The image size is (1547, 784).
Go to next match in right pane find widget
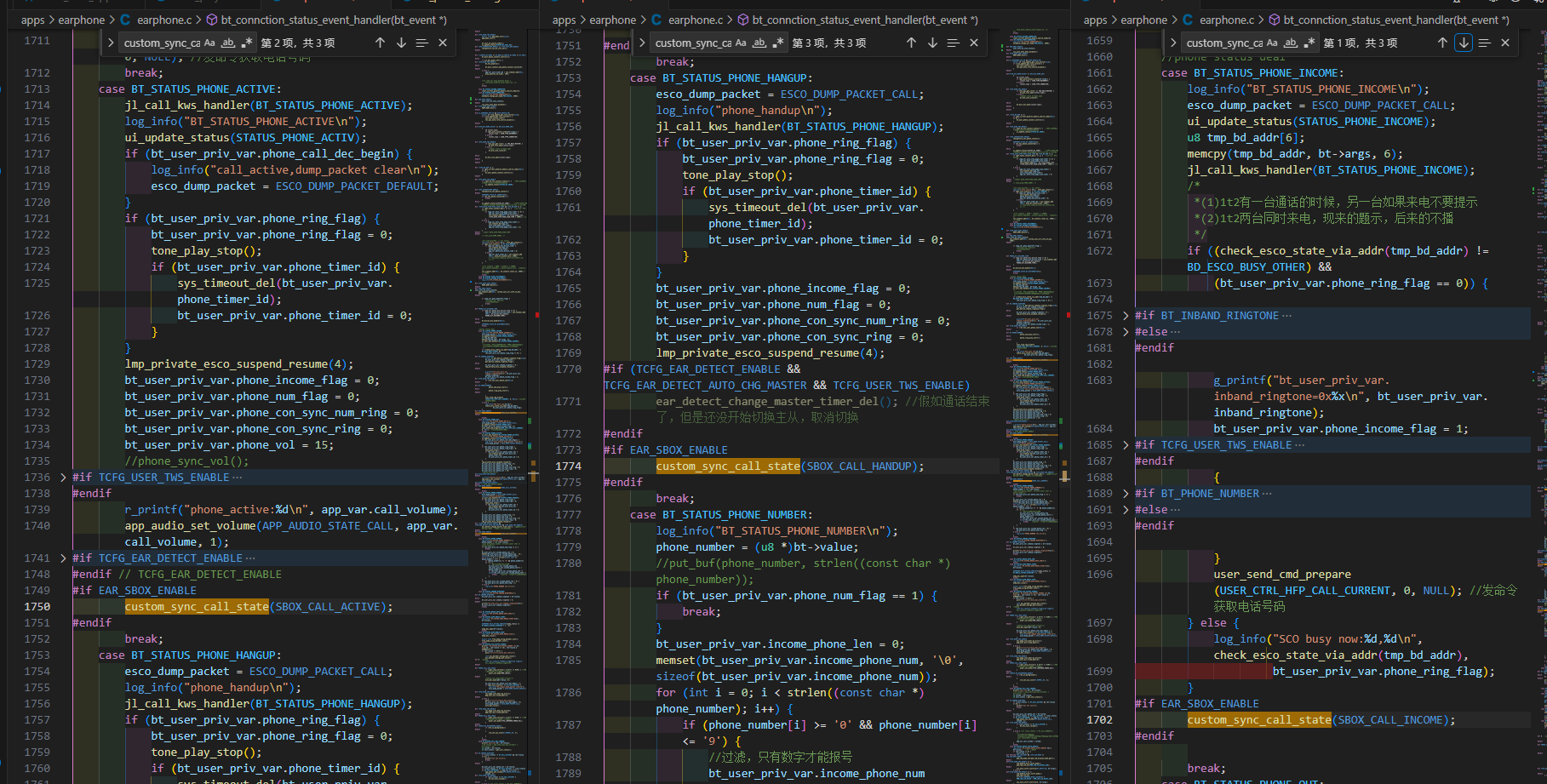(x=1464, y=43)
